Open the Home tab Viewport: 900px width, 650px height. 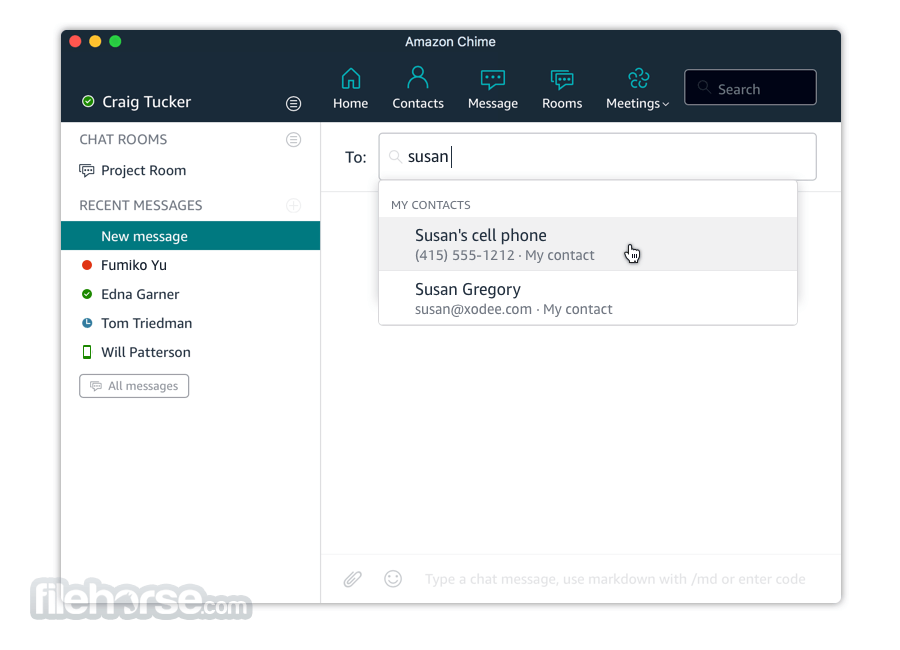tap(350, 89)
